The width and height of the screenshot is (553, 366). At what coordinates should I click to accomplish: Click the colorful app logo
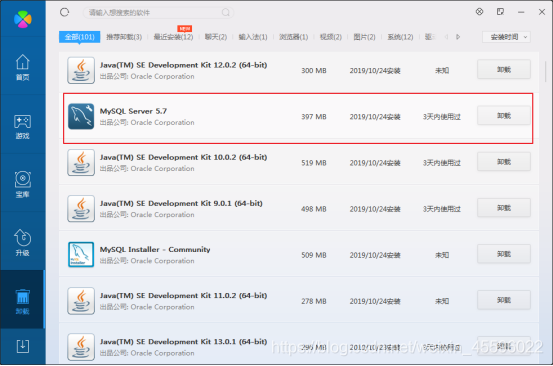pyautogui.click(x=23, y=19)
